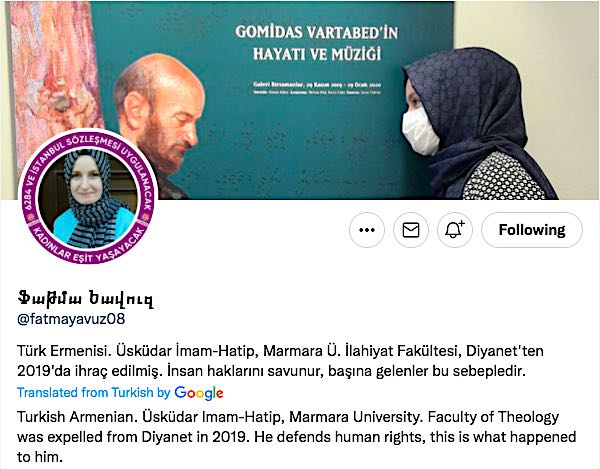
Task: Click the Armenian-script display name
Action: [85, 298]
